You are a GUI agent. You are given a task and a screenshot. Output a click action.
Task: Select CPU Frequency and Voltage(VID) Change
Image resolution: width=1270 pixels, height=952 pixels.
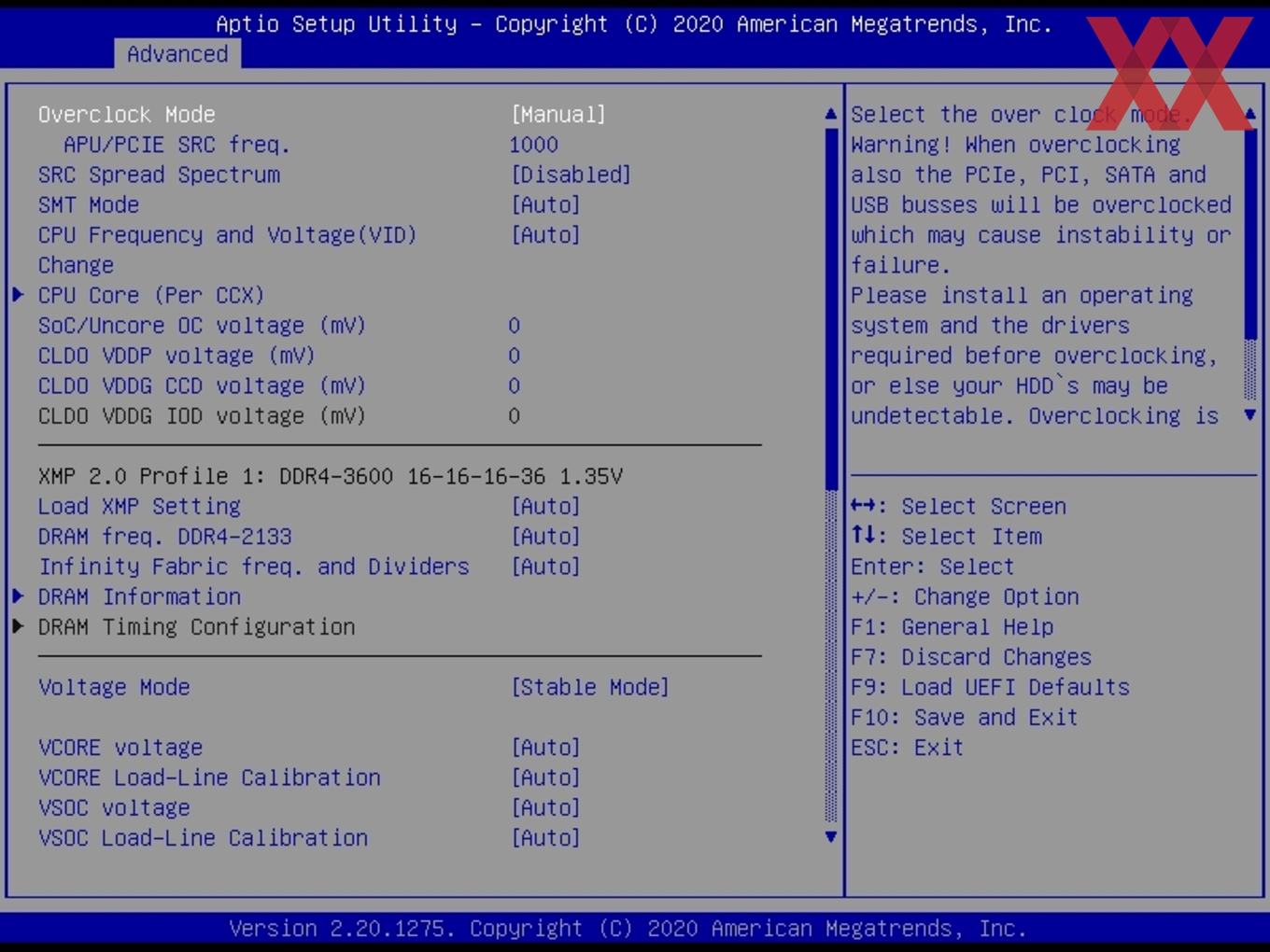(228, 250)
